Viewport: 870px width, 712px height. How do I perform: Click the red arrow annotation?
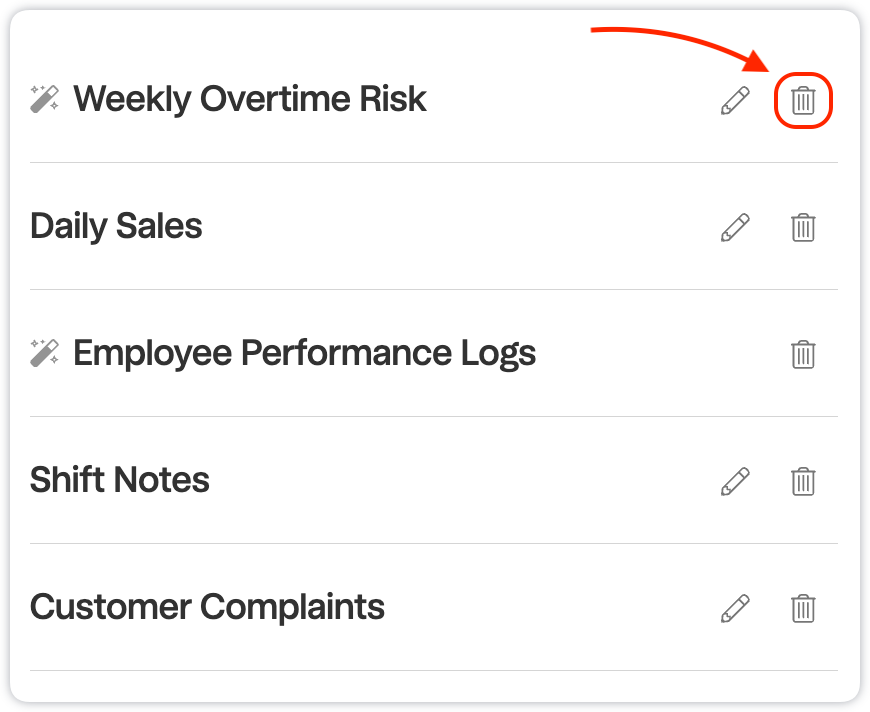pos(680,49)
